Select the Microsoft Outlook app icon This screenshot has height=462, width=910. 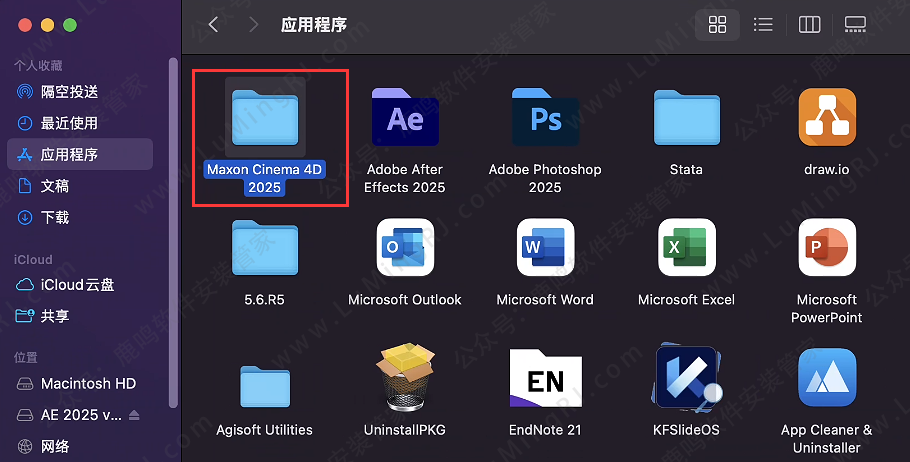[405, 247]
